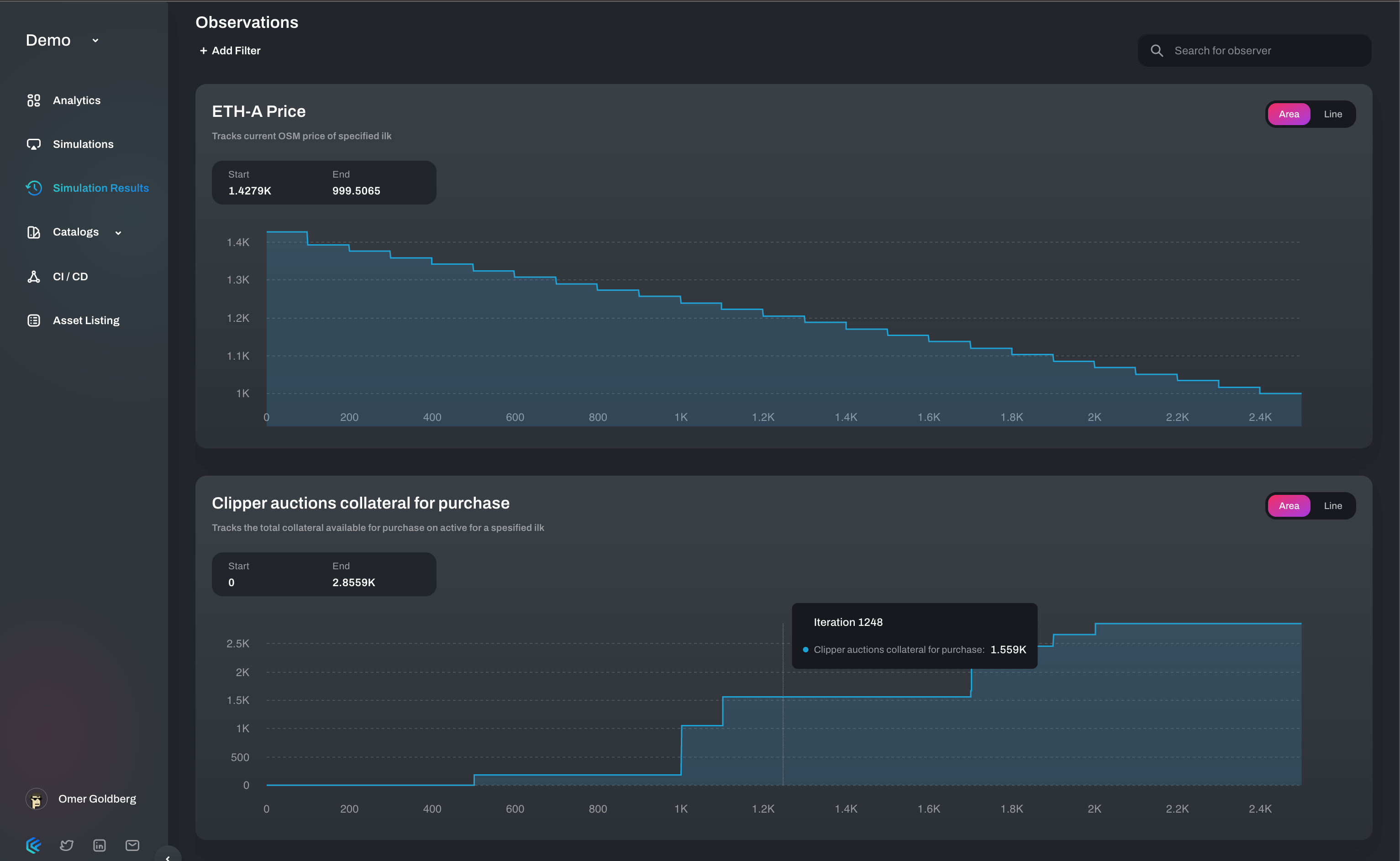The image size is (1400, 861).
Task: Click the email envelope icon
Action: [132, 845]
